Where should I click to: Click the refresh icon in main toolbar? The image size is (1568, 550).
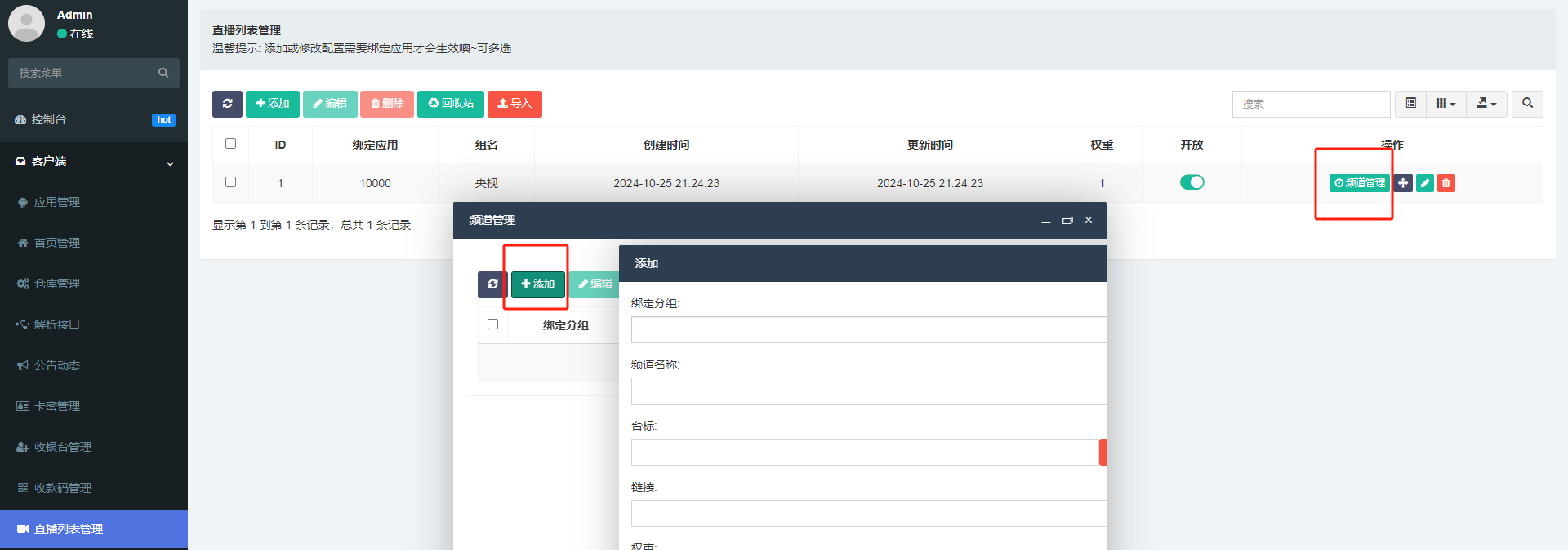tap(227, 104)
